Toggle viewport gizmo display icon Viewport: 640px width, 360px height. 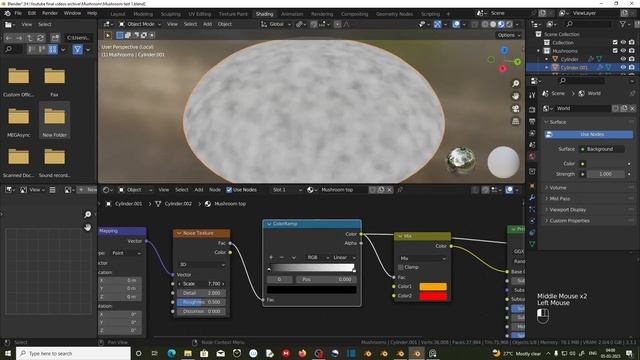[x=437, y=24]
